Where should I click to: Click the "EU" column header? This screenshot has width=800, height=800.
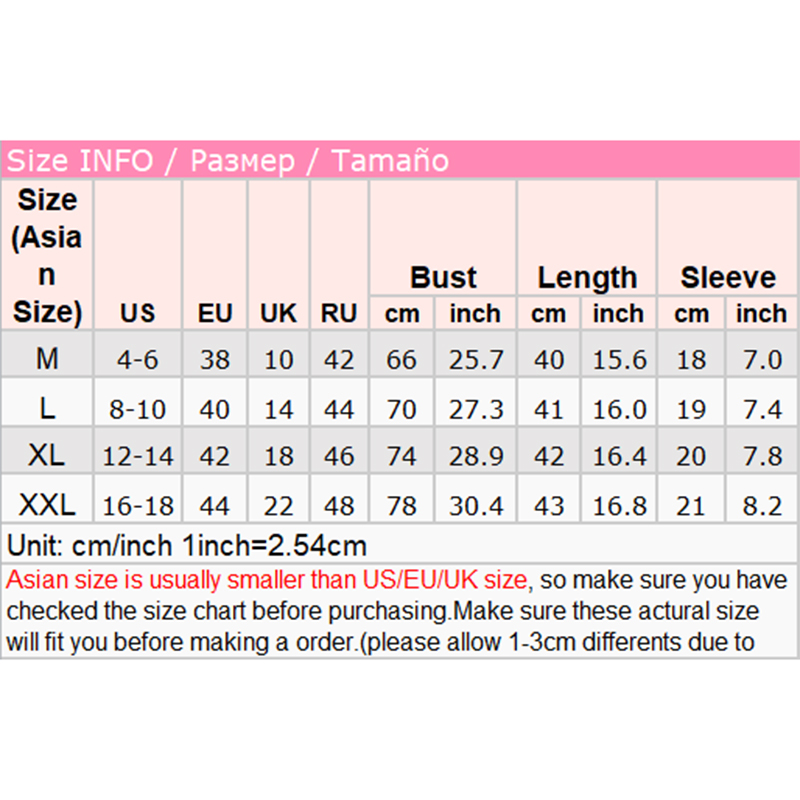tap(214, 313)
